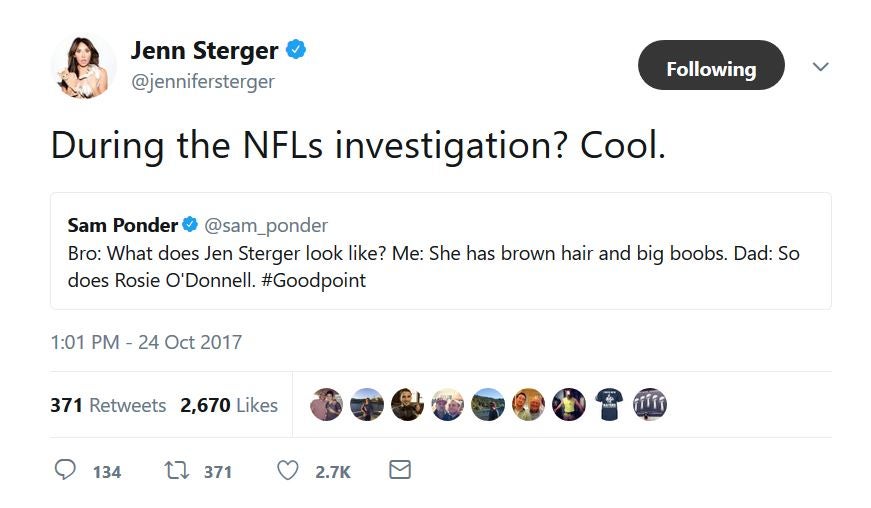This screenshot has height=508, width=871.
Task: Click the @jennifersterger handle
Action: pos(202,80)
